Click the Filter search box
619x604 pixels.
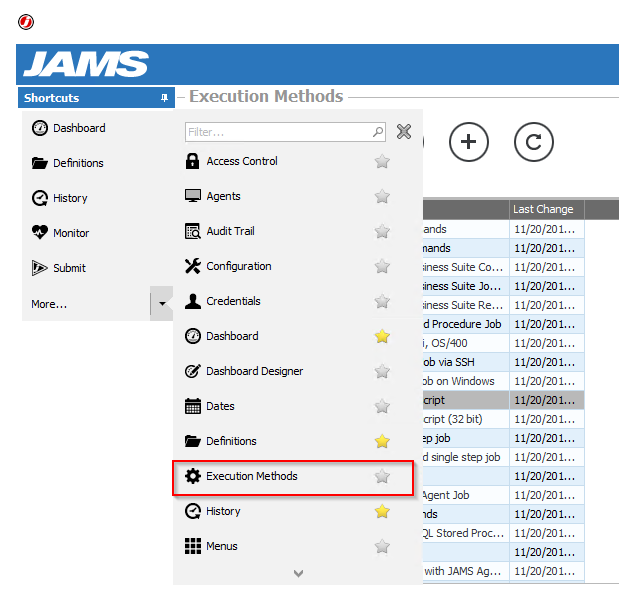pyautogui.click(x=285, y=132)
